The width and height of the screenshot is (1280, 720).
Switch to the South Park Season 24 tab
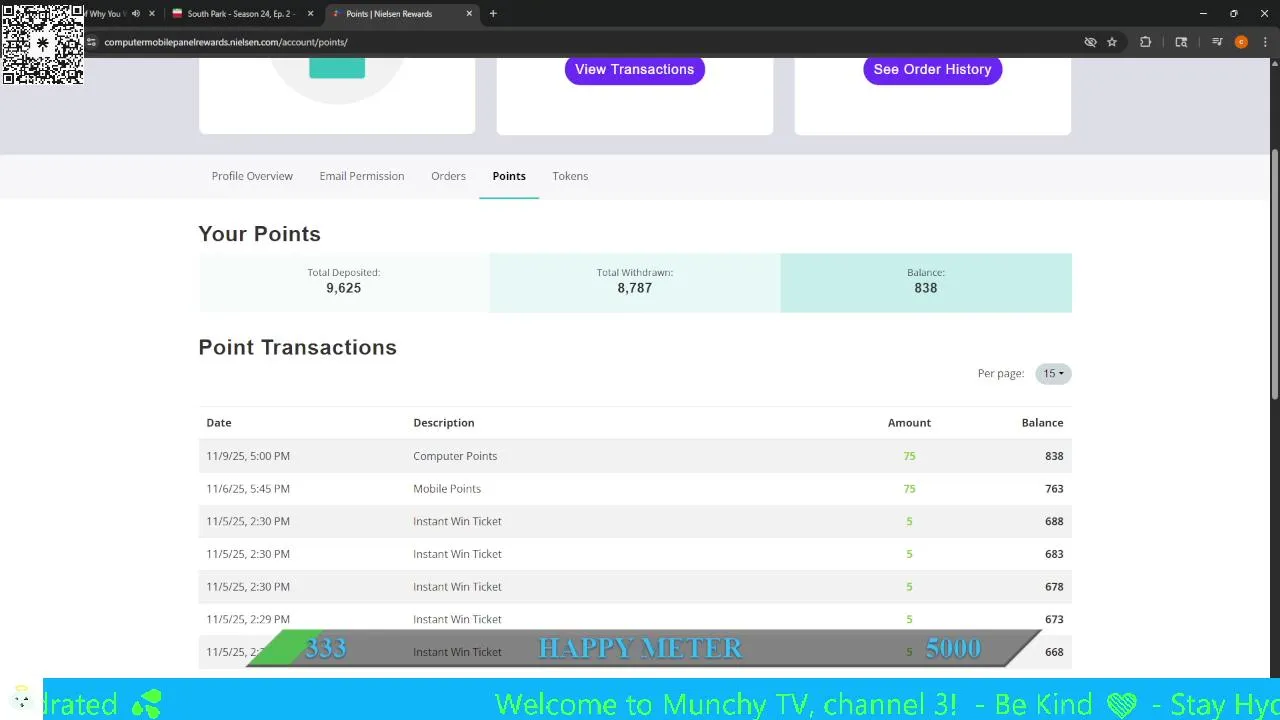click(x=242, y=14)
